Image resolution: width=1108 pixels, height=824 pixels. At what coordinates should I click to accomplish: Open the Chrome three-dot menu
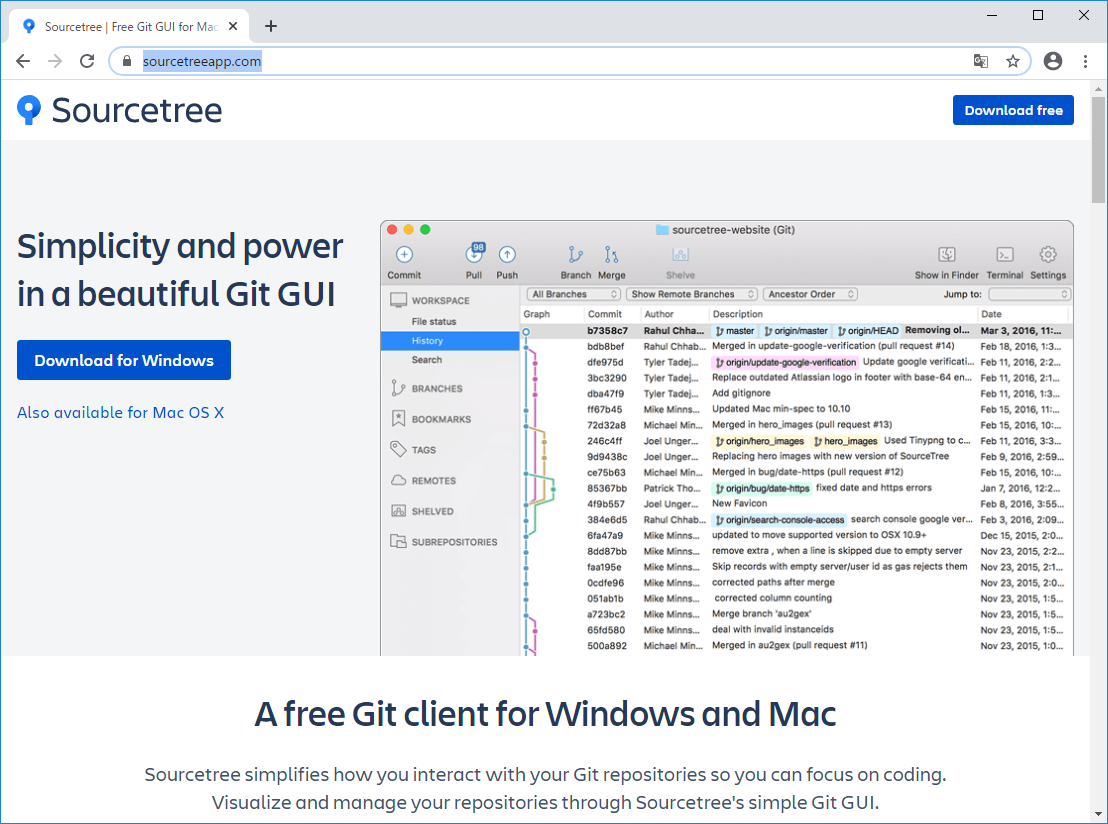(1085, 61)
